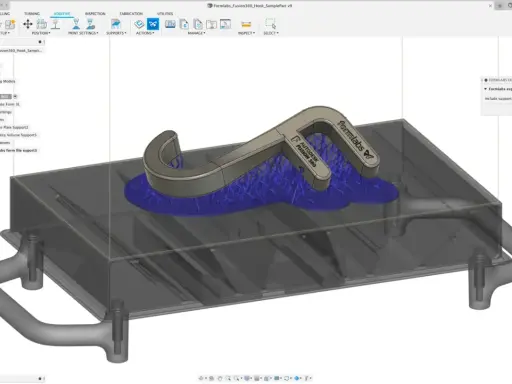
Task: Click the fourth Manage group icon
Action: [x=211, y=24]
